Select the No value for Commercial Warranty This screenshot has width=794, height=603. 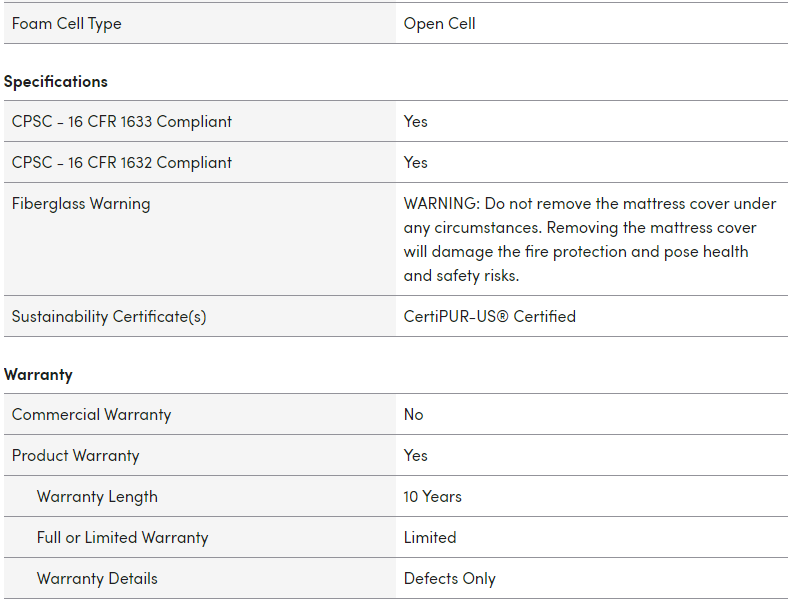point(414,414)
